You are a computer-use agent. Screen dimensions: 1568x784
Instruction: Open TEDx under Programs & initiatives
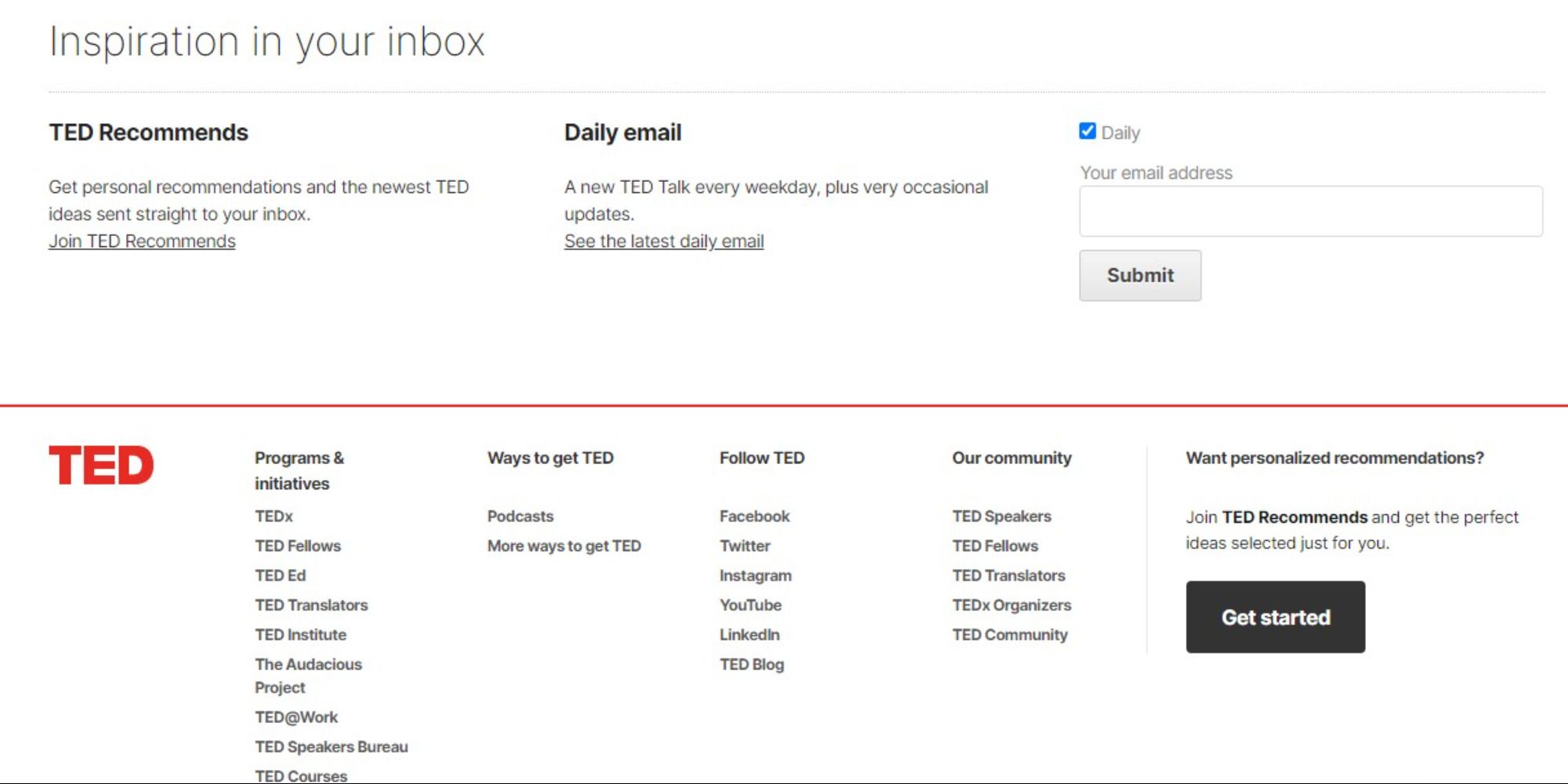point(274,517)
